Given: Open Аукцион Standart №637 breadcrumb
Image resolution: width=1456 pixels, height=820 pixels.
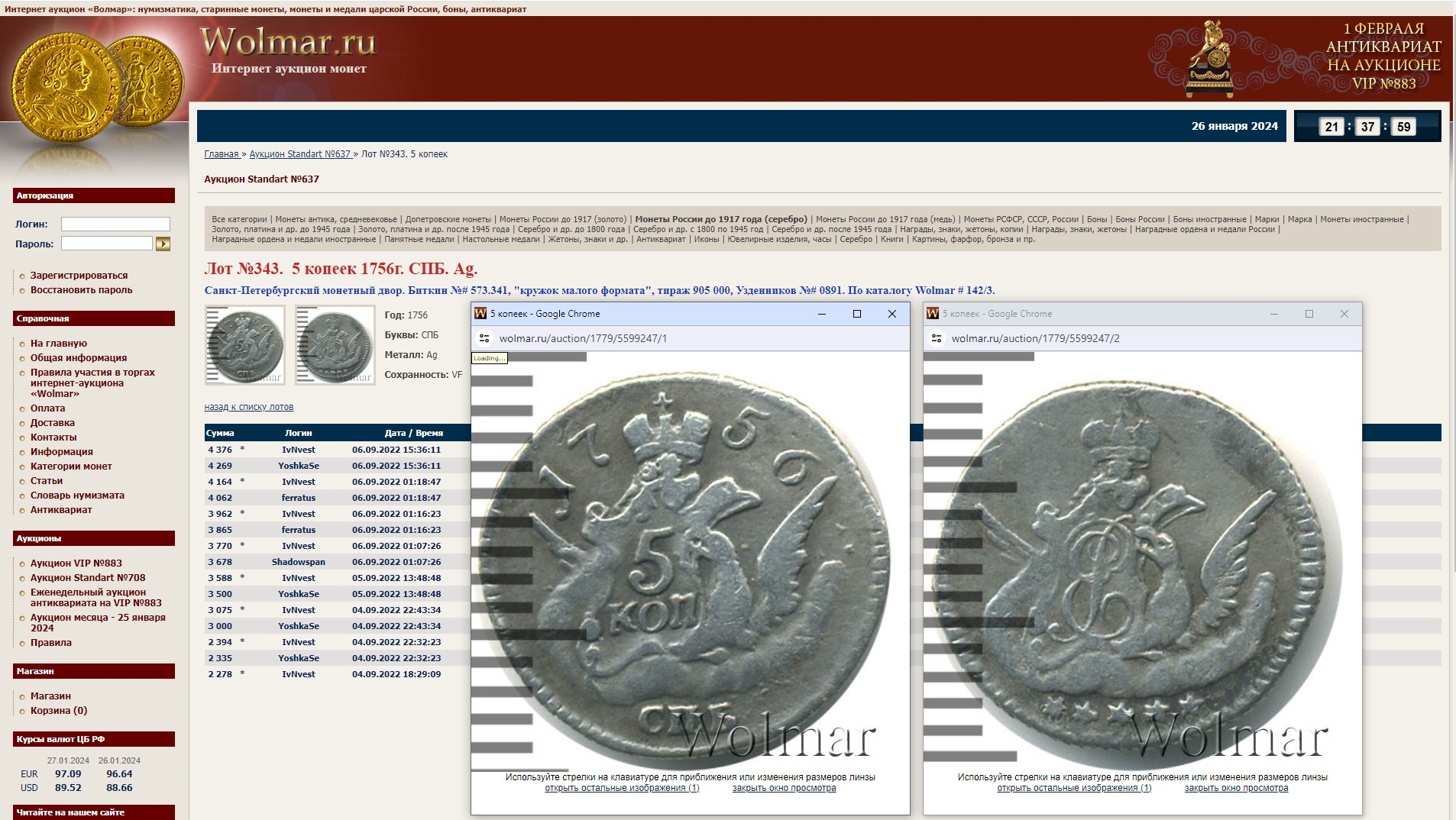Looking at the screenshot, I should tap(299, 154).
